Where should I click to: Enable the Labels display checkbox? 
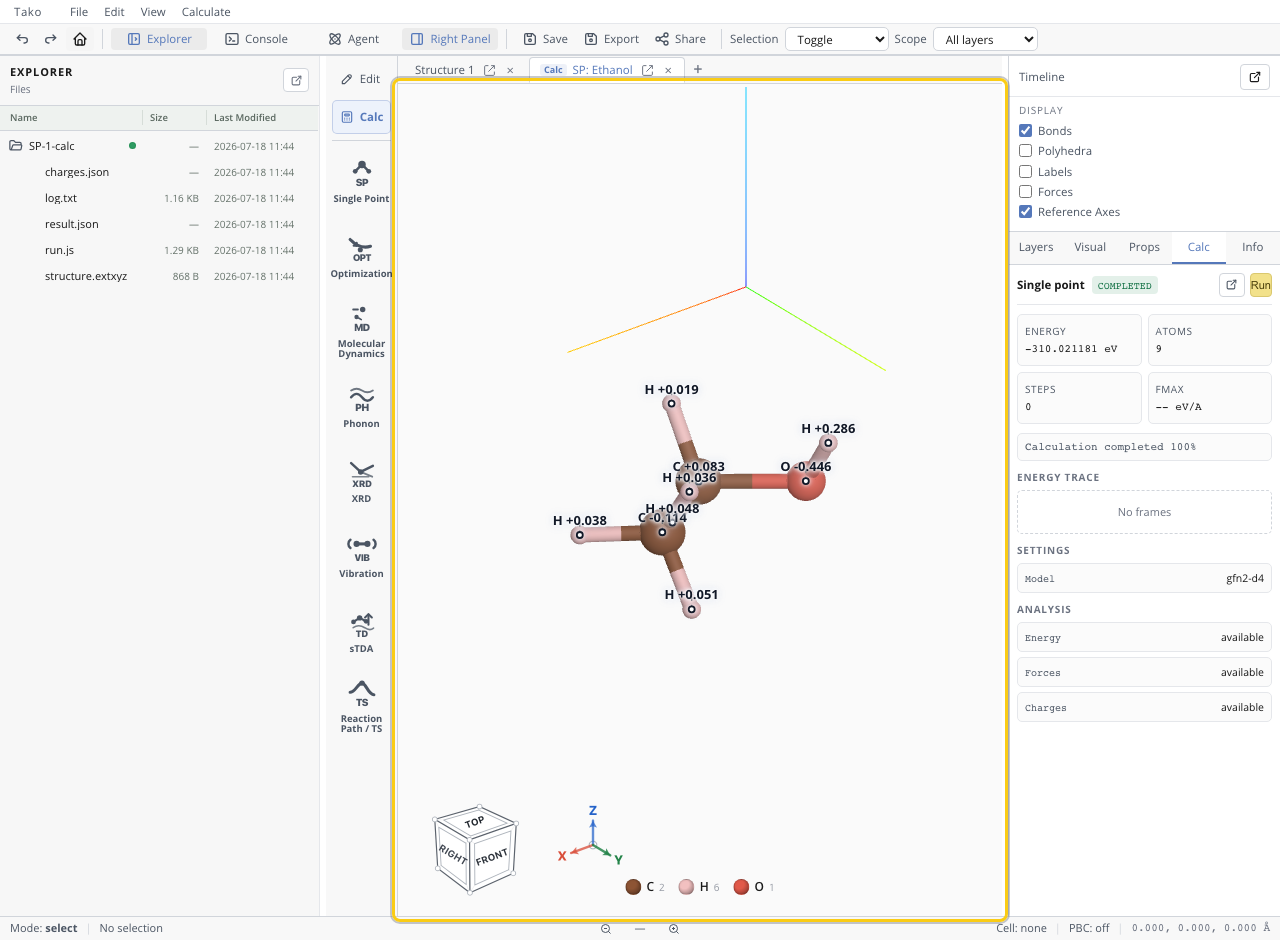coord(1025,172)
